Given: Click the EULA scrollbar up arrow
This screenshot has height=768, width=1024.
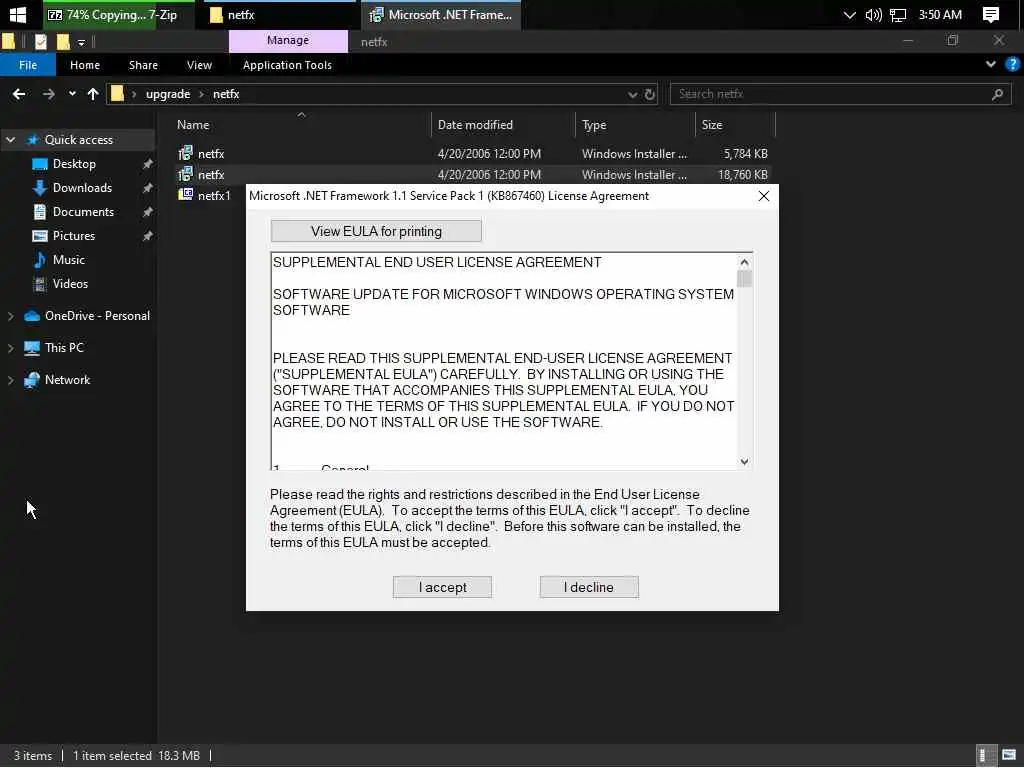Looking at the screenshot, I should 744,262.
